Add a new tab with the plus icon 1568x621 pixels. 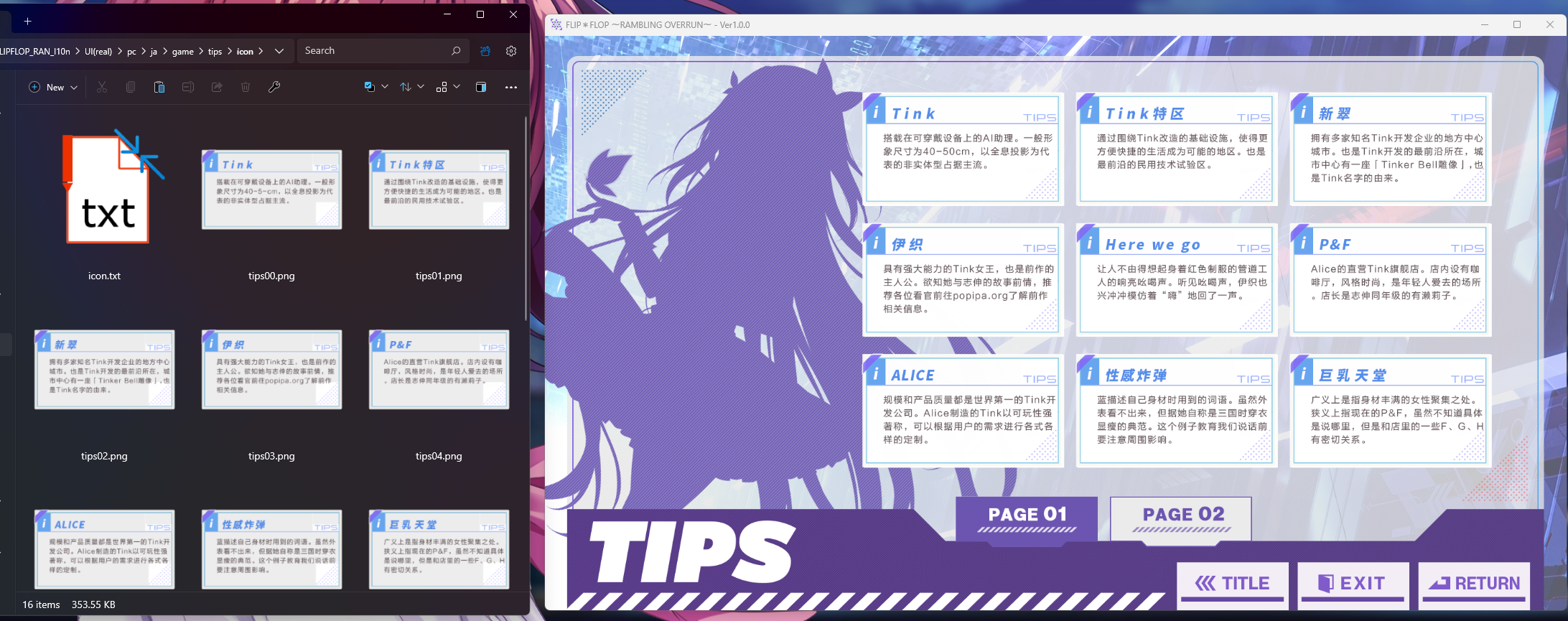pyautogui.click(x=27, y=21)
